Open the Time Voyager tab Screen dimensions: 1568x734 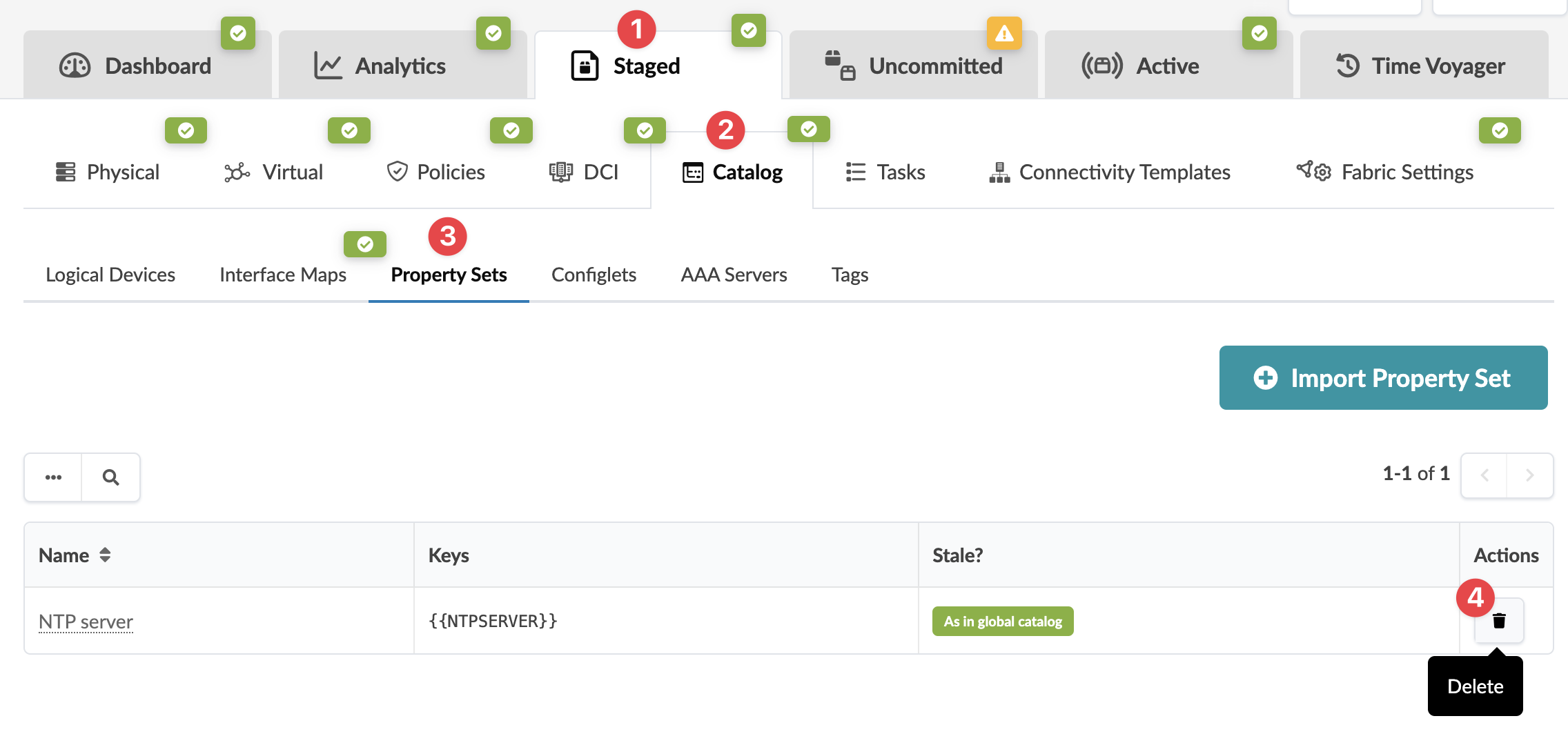click(1423, 66)
